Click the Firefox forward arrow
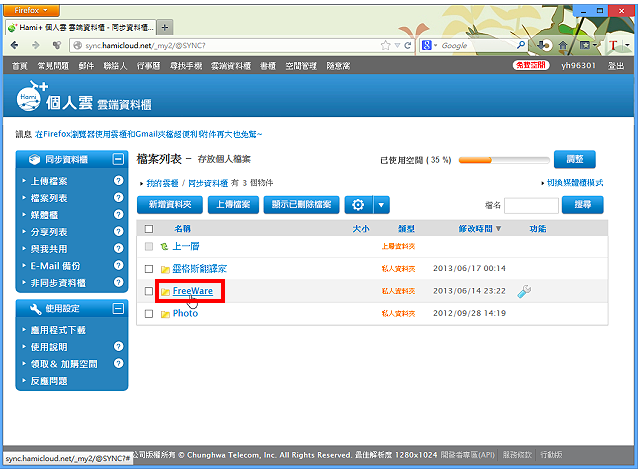Image resolution: width=642 pixels, height=474 pixels. click(x=36, y=45)
